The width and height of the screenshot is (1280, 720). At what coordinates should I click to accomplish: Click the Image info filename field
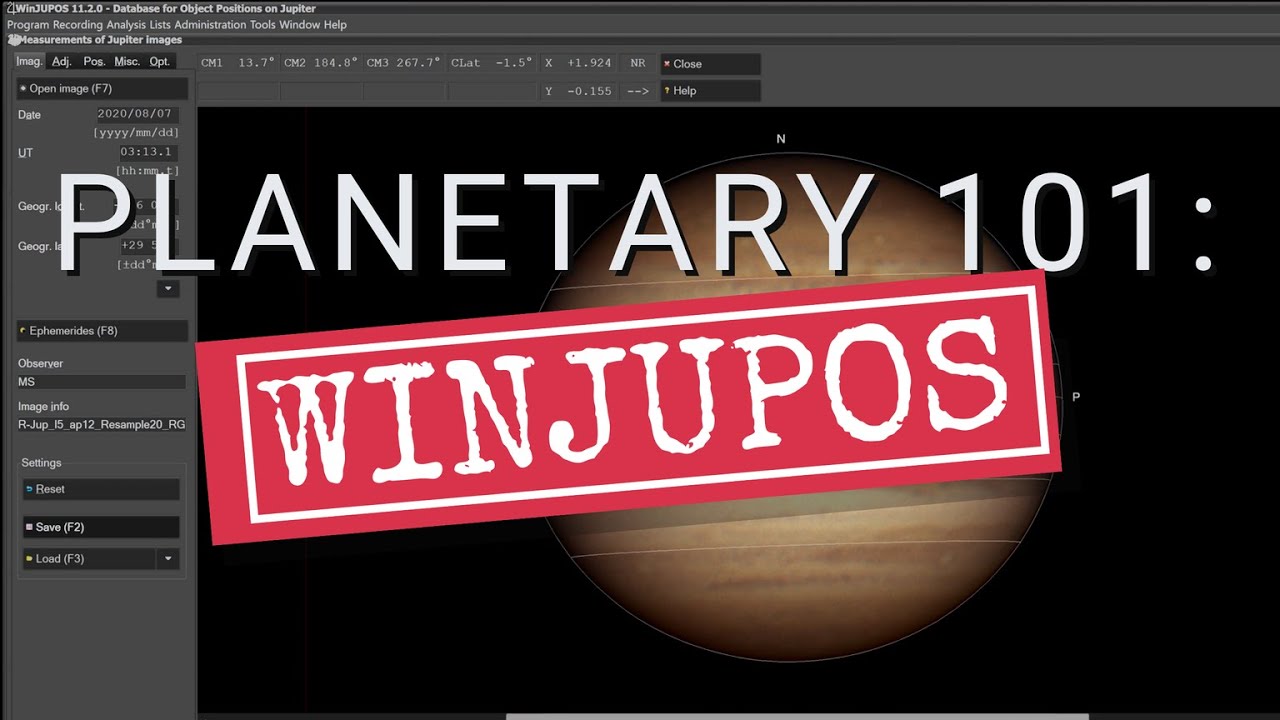click(x=101, y=425)
